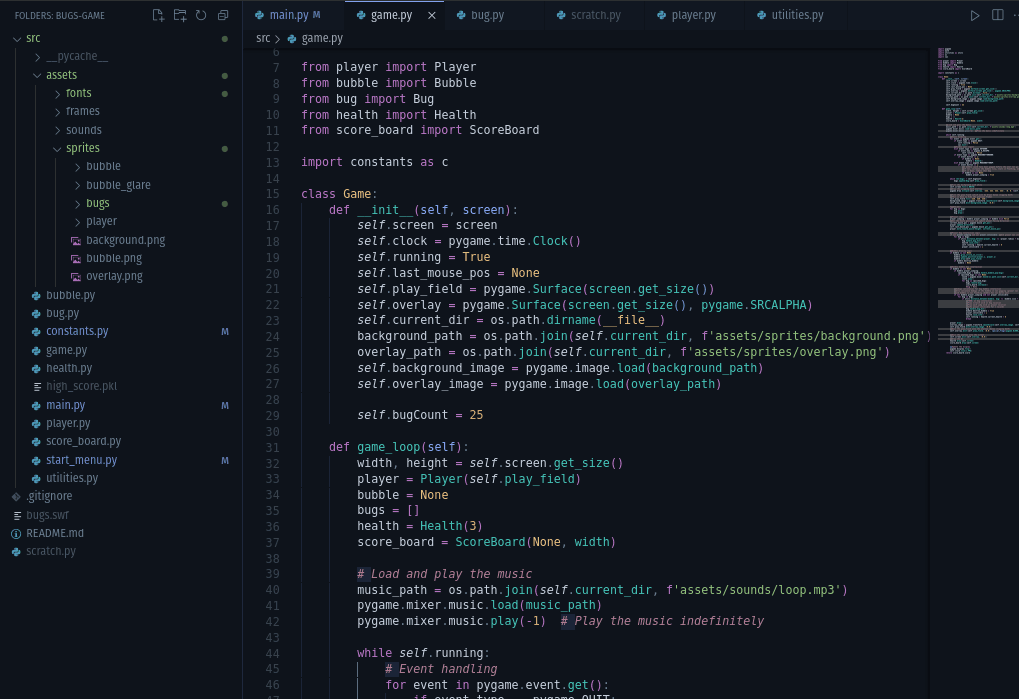The image size is (1019, 699).
Task: Collapse the sprites folder
Action: pyautogui.click(x=82, y=148)
